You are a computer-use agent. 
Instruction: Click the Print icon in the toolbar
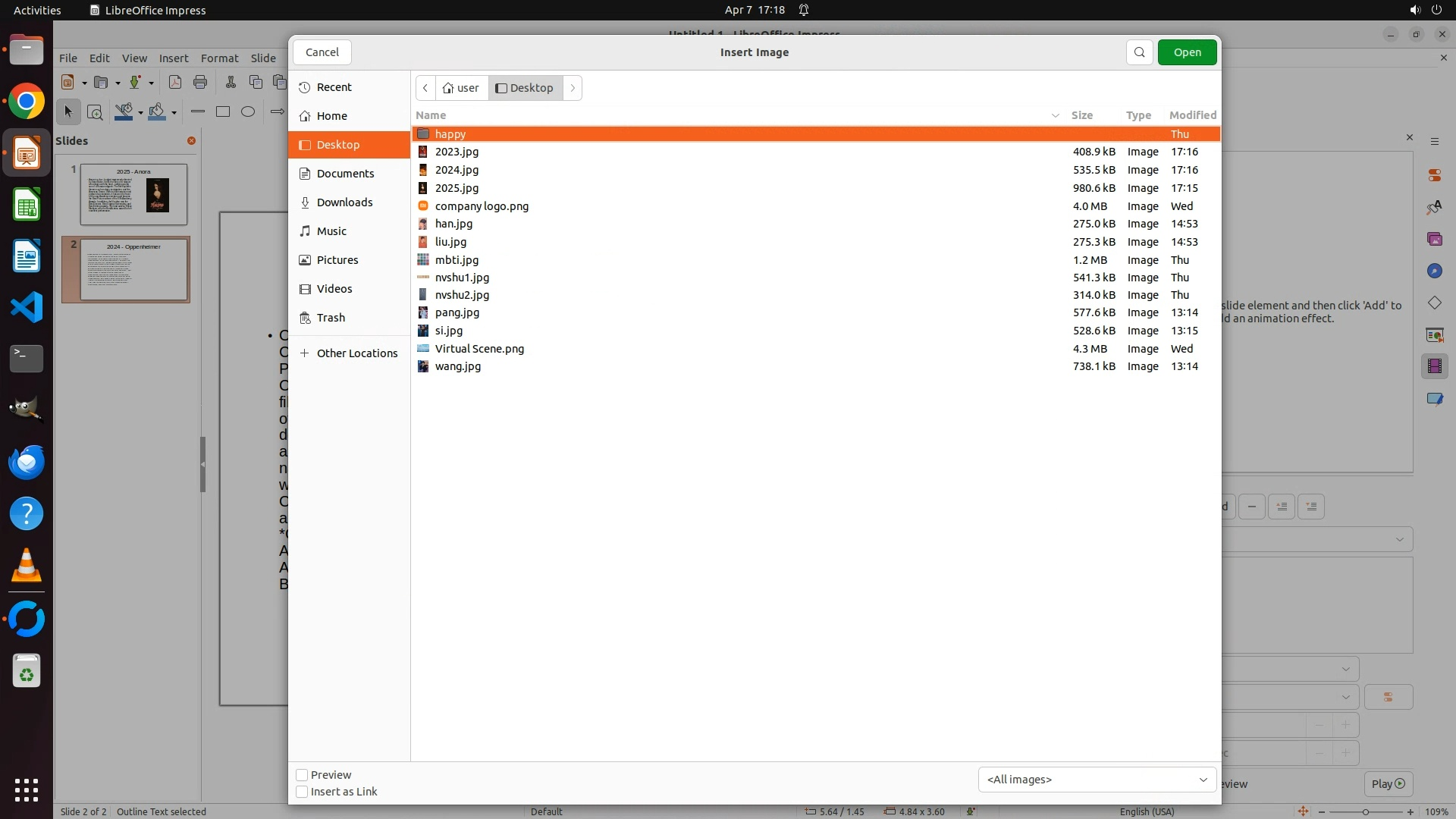pos(200,82)
